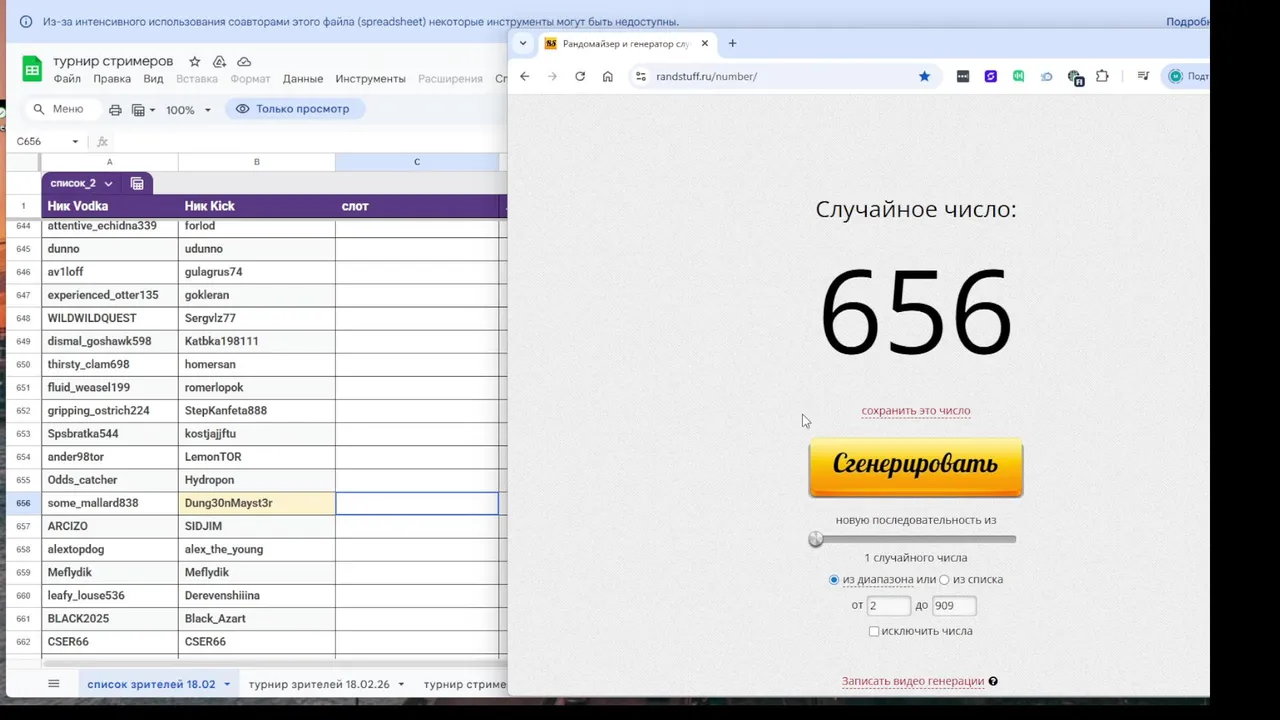Close the Рандомайзер browser tab
The image size is (1280, 720).
tap(705, 43)
